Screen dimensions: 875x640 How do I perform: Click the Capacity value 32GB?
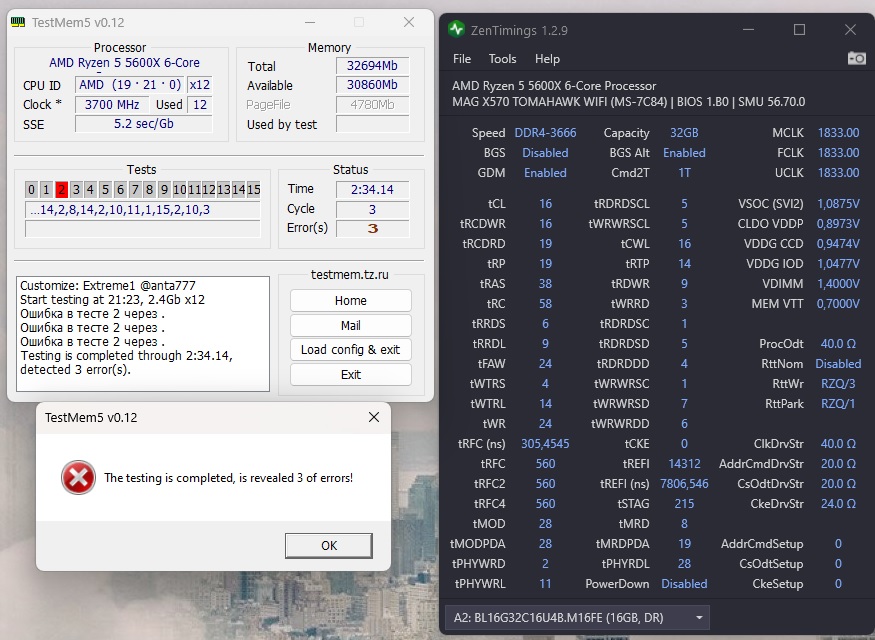point(684,133)
